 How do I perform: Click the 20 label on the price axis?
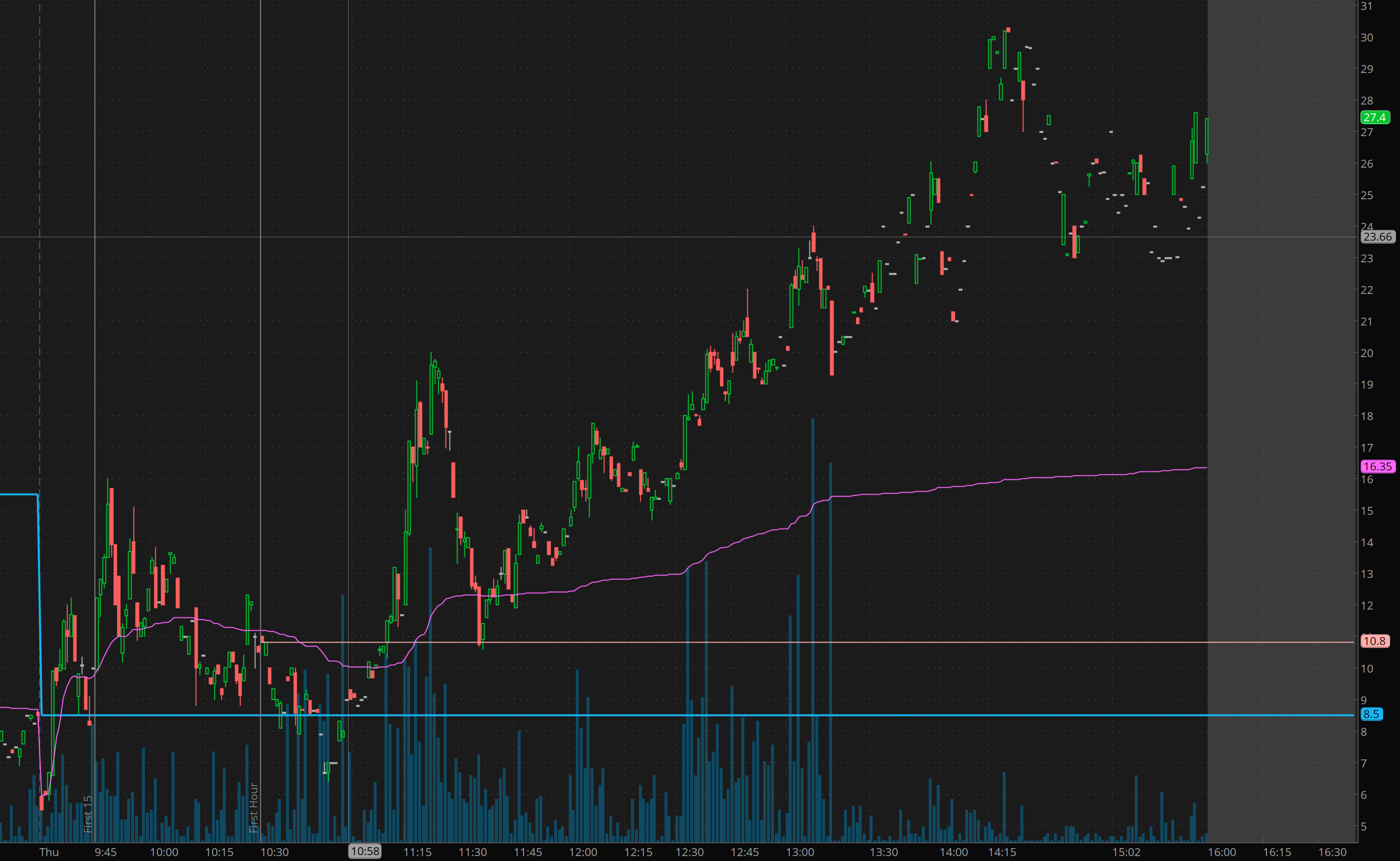tap(1366, 353)
